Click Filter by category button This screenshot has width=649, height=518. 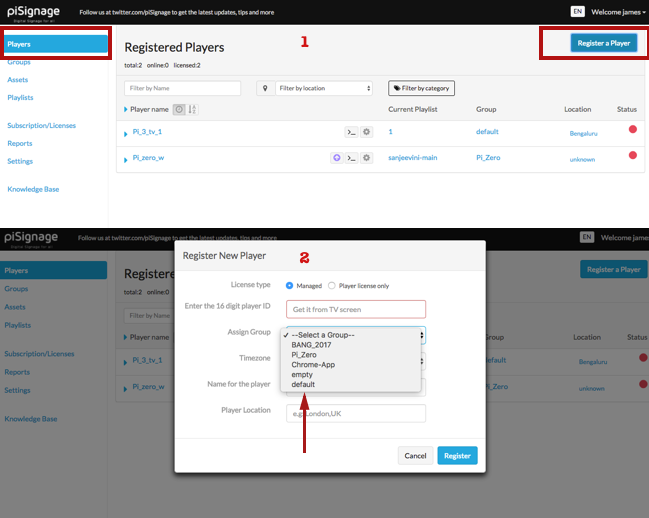click(x=421, y=88)
